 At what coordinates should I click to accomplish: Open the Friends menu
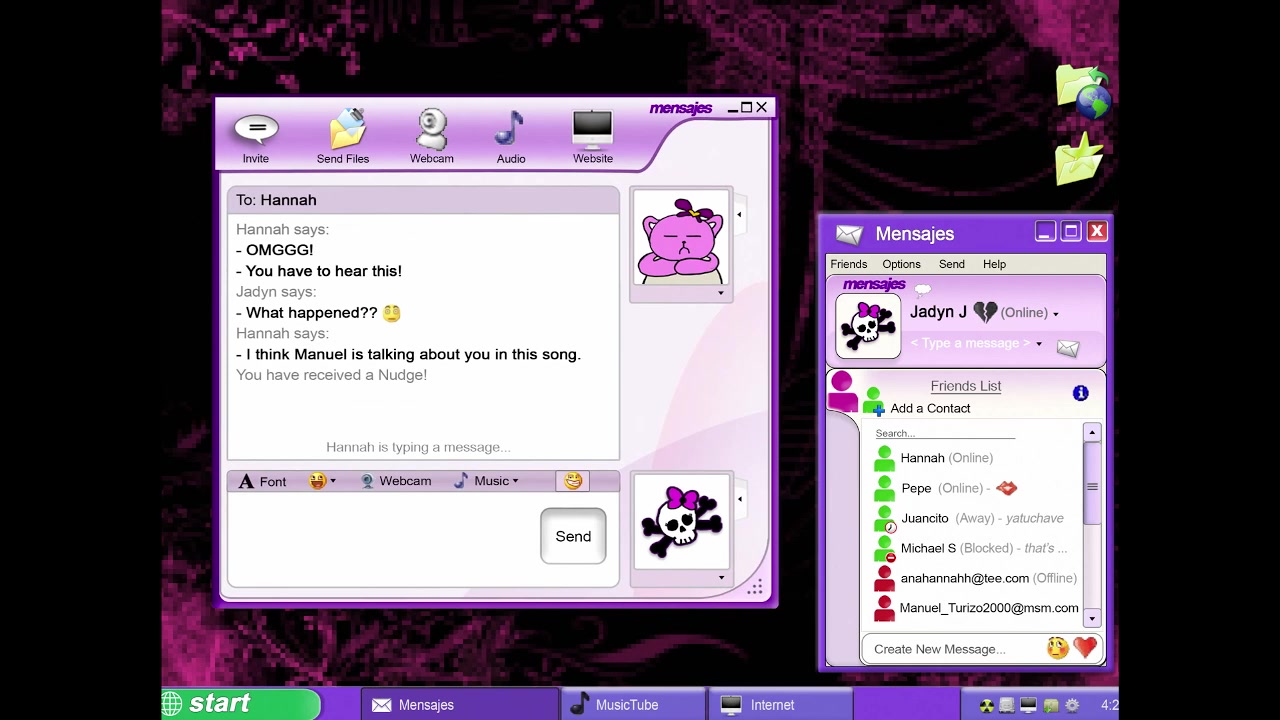pos(849,264)
